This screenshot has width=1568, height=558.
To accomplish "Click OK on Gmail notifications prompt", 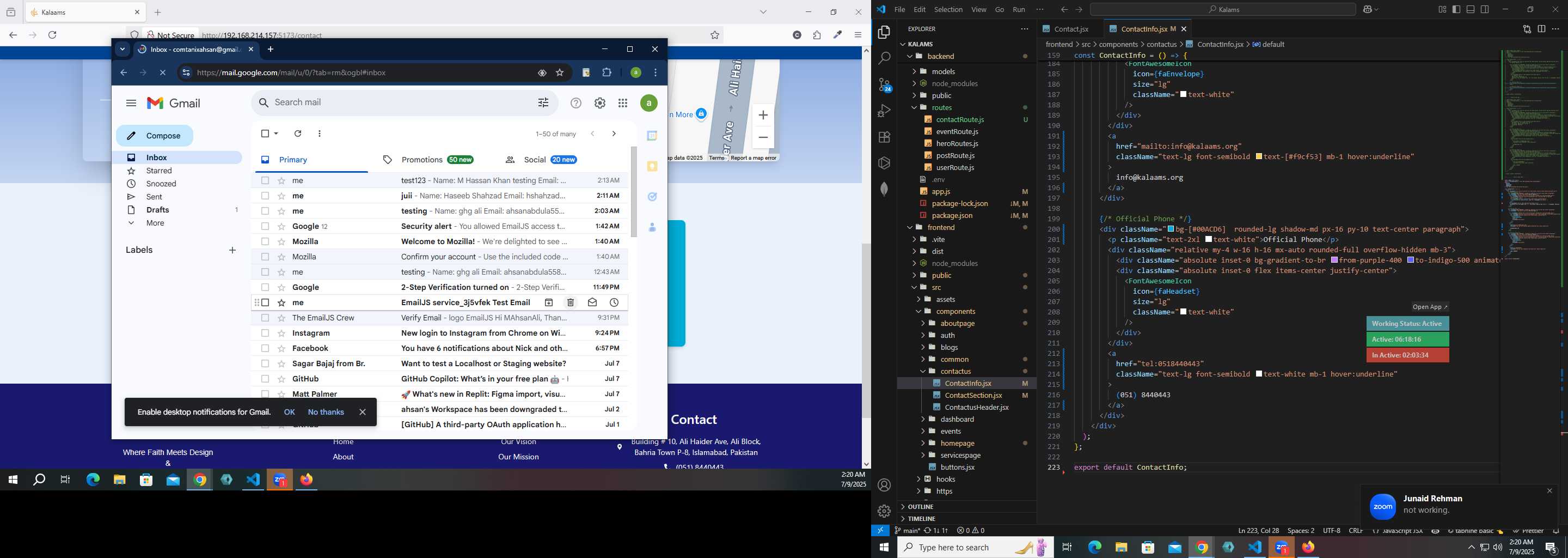I will 289,413.
